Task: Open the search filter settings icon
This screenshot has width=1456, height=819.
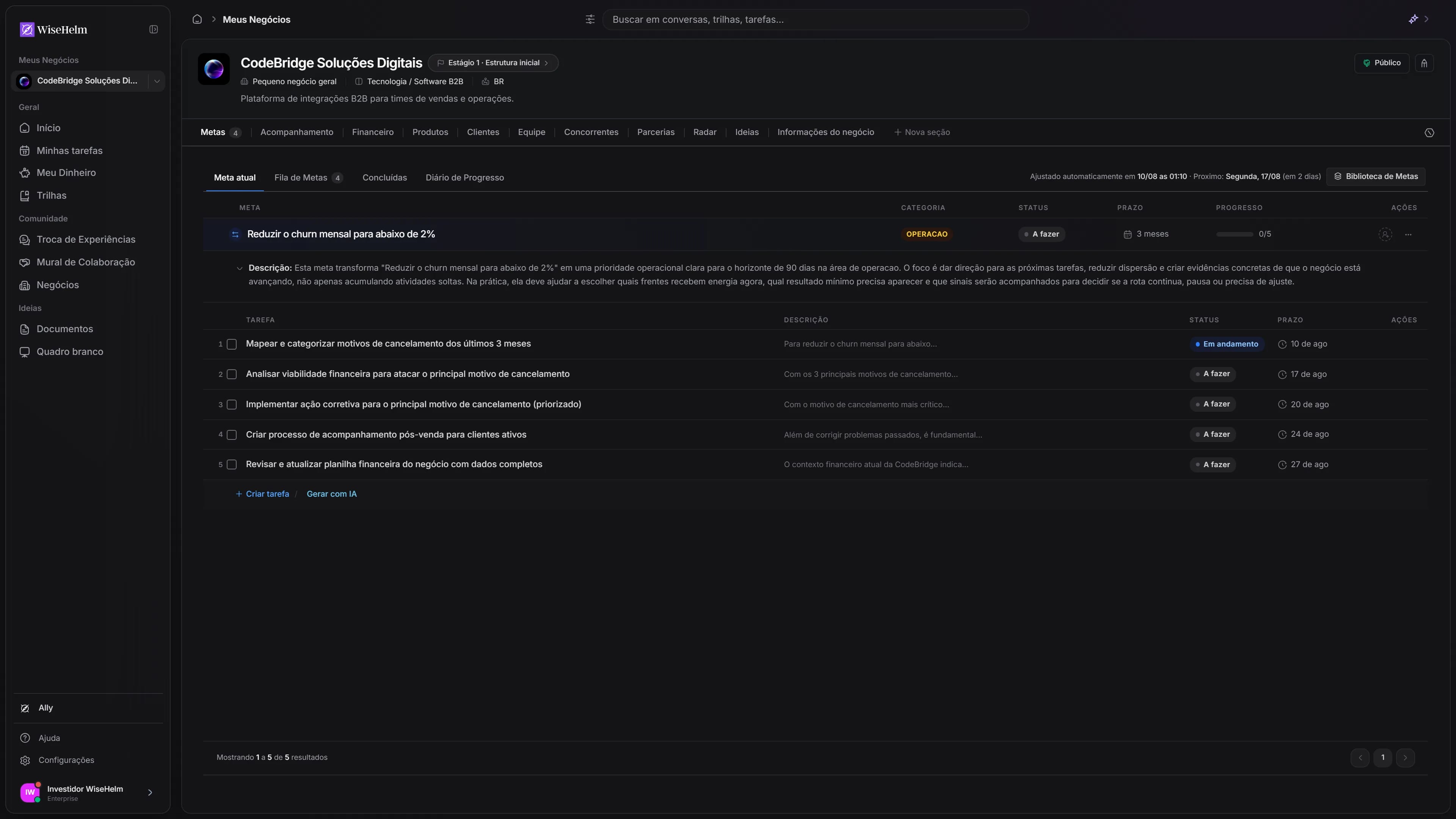Action: [590, 19]
